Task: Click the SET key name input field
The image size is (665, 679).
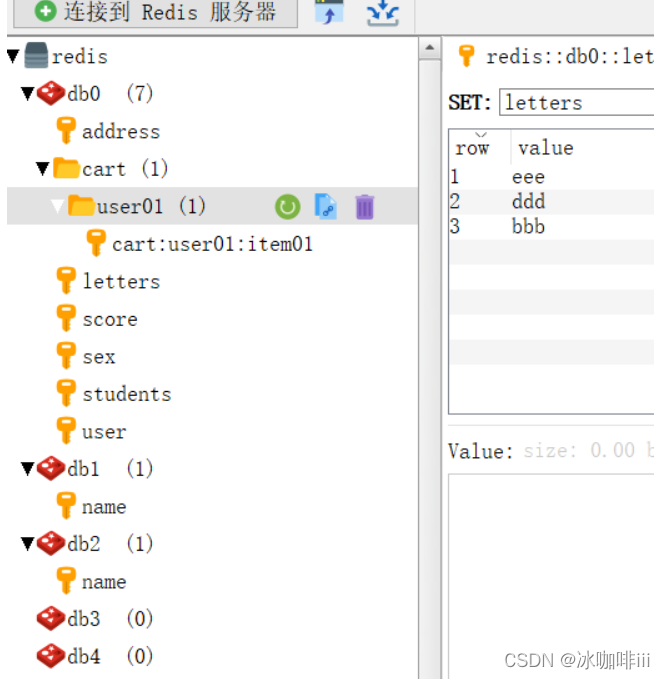Action: click(x=577, y=102)
